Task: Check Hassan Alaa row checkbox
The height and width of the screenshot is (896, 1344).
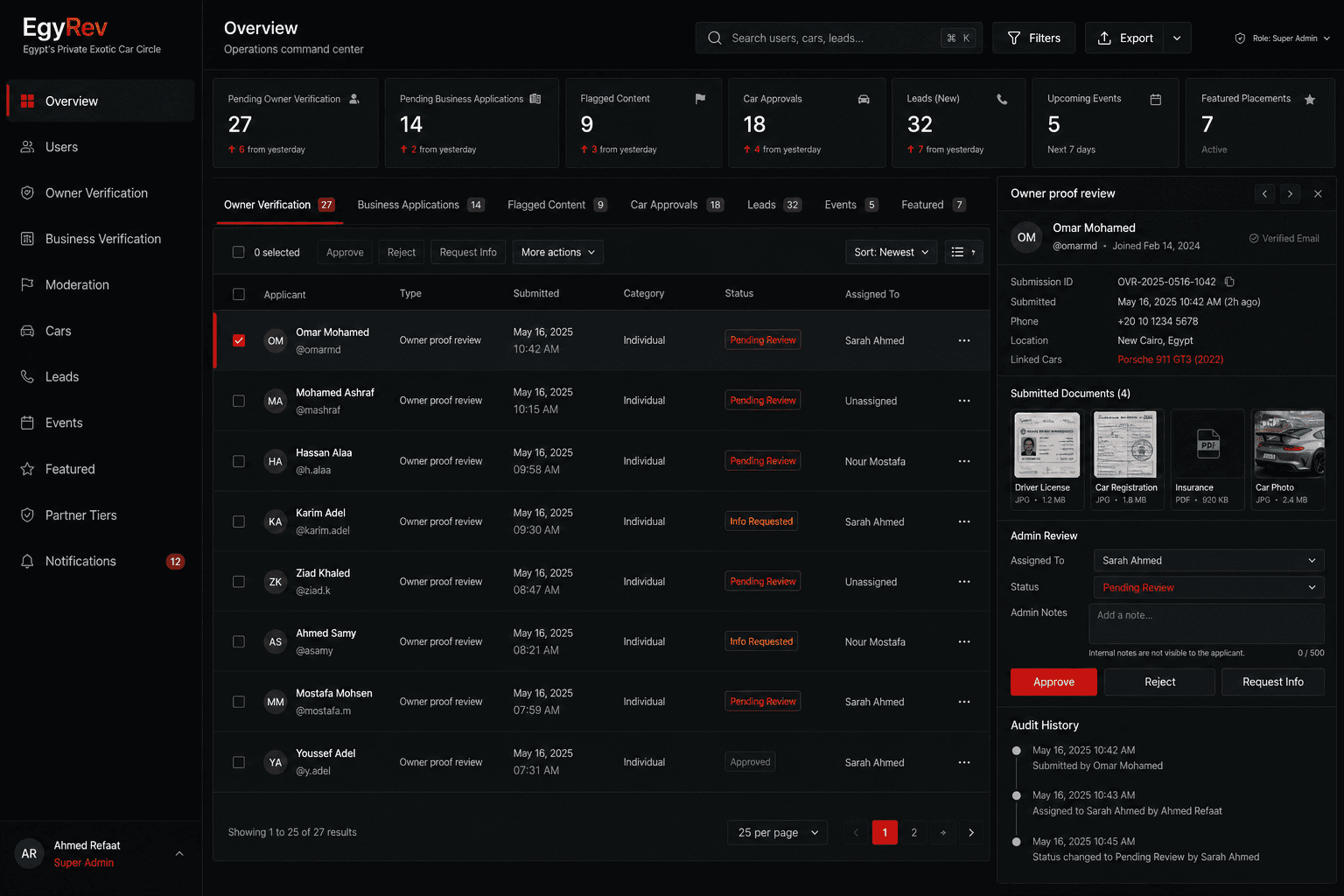Action: coord(239,461)
